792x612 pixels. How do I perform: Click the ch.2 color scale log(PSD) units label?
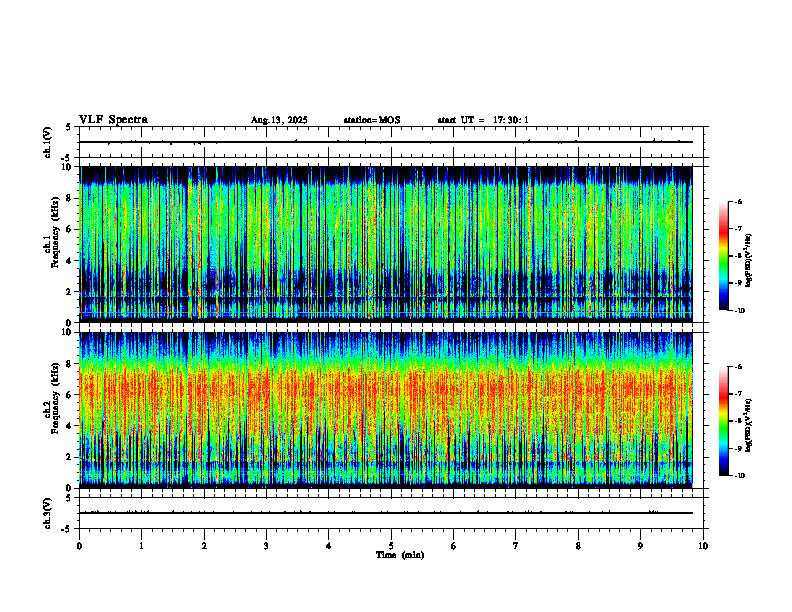[749, 426]
